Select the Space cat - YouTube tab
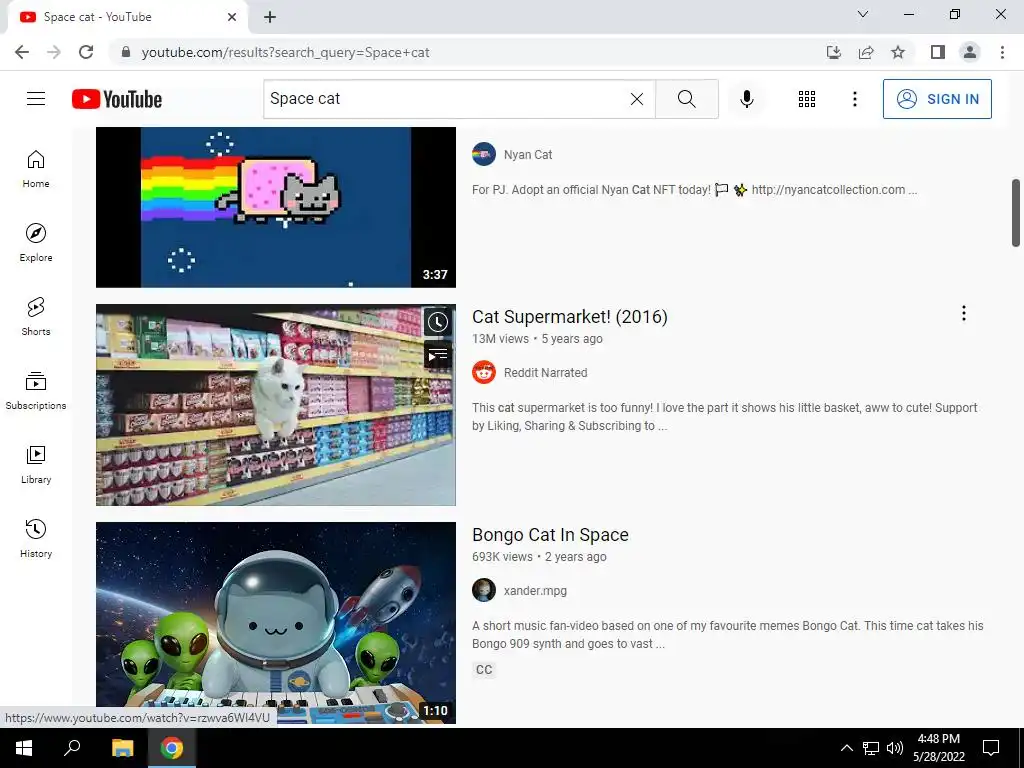 127,17
